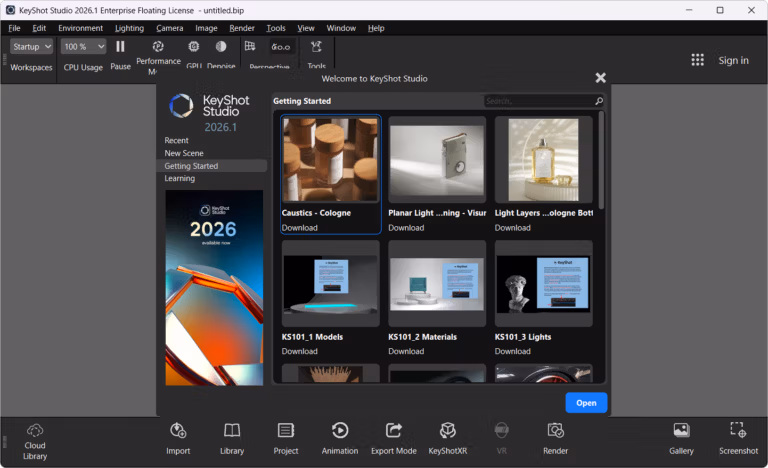Open the Edit menu
Screen dimensions: 768x468
coord(39,28)
